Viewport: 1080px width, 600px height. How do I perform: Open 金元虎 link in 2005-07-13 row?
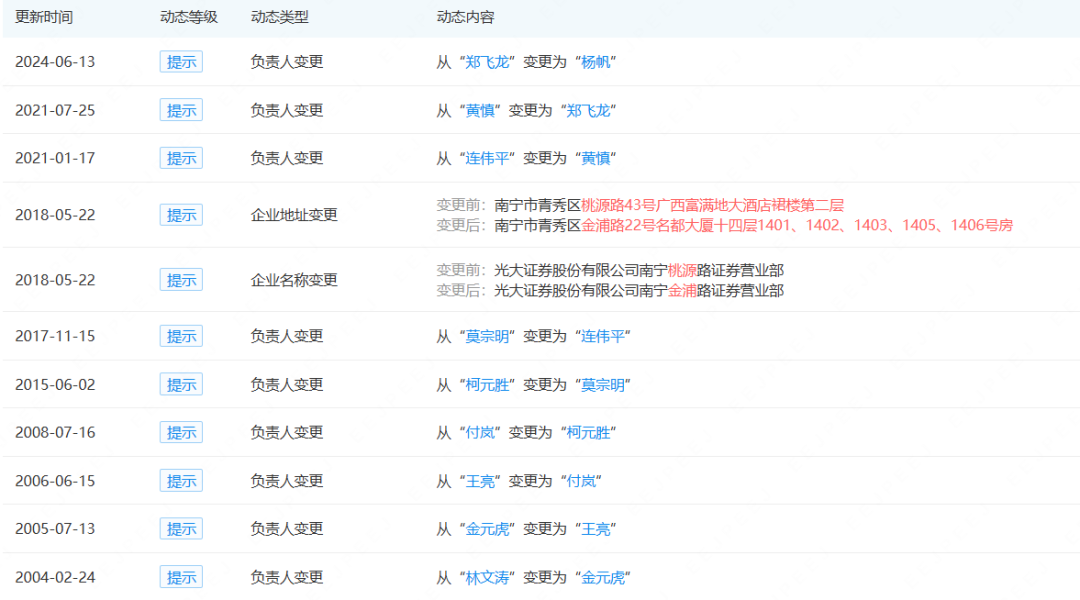point(487,529)
